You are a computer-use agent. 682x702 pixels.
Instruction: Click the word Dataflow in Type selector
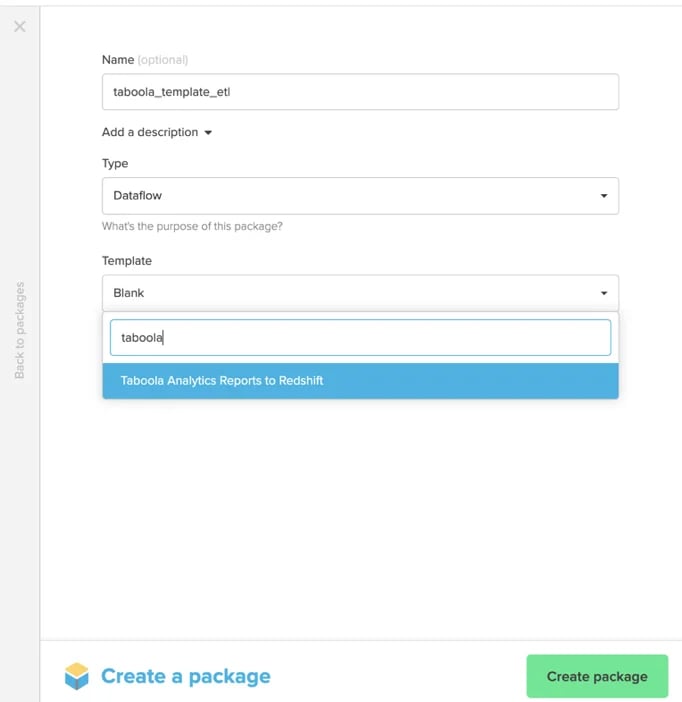point(137,196)
